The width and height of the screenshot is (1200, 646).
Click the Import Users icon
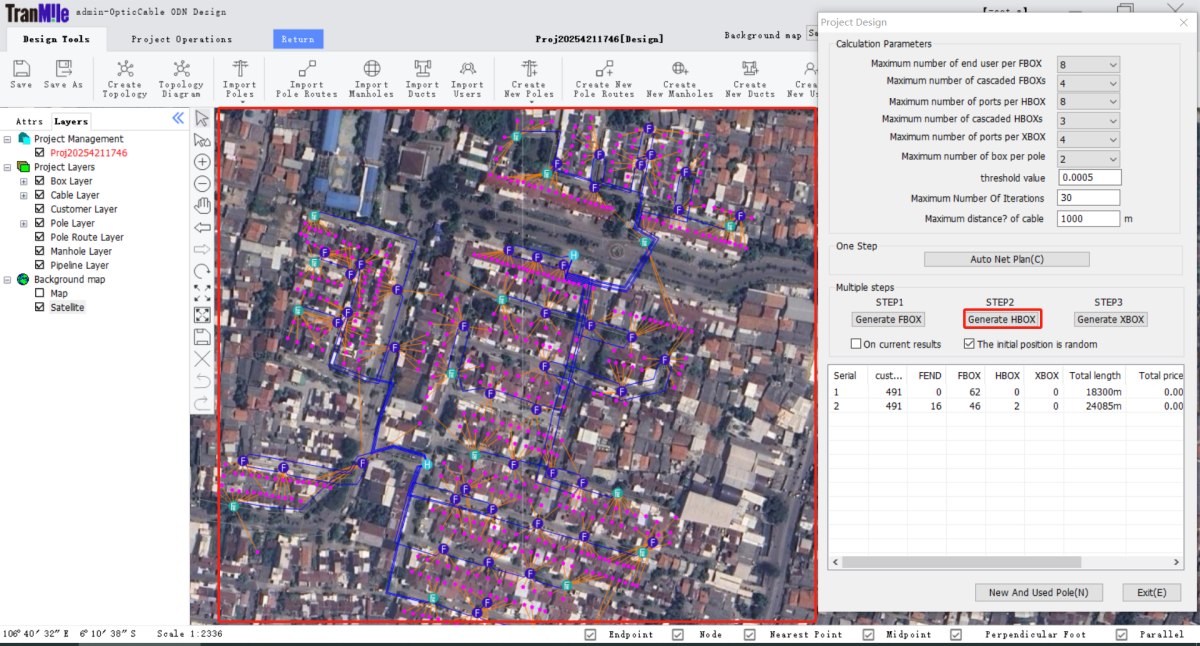[x=467, y=69]
